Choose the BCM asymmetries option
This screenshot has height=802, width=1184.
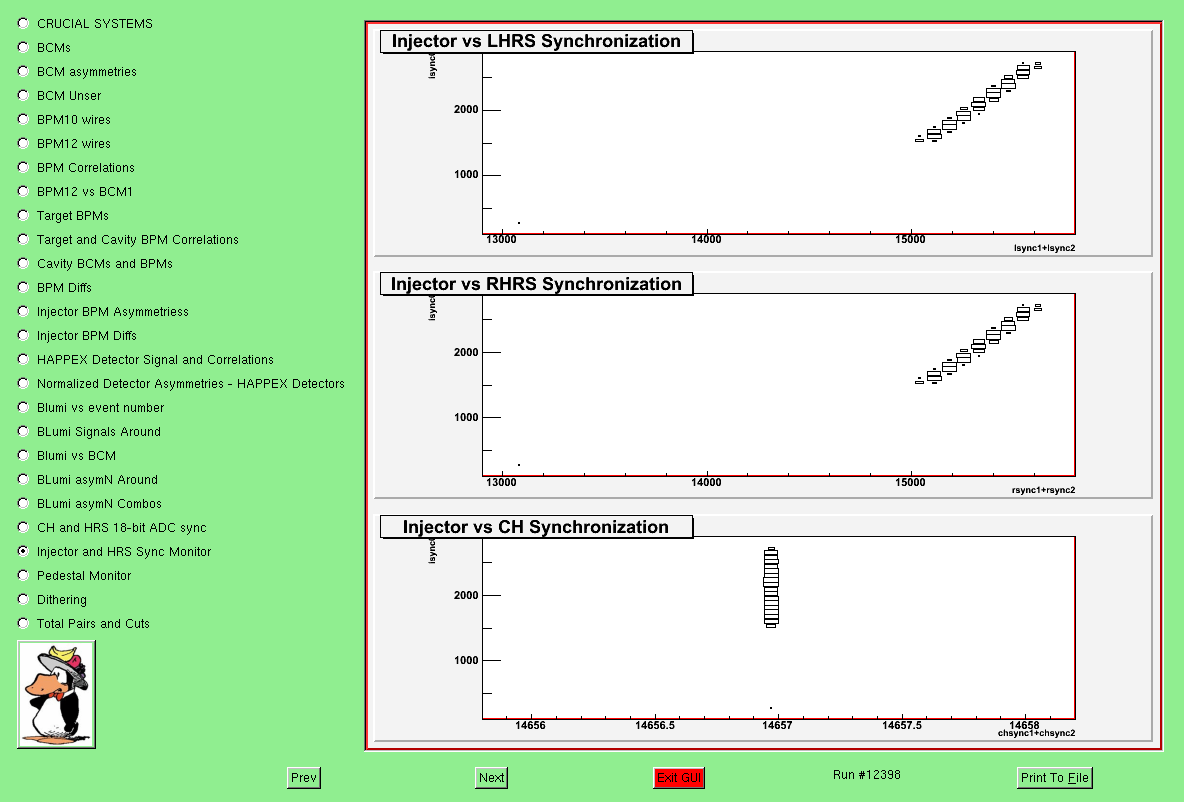23,71
